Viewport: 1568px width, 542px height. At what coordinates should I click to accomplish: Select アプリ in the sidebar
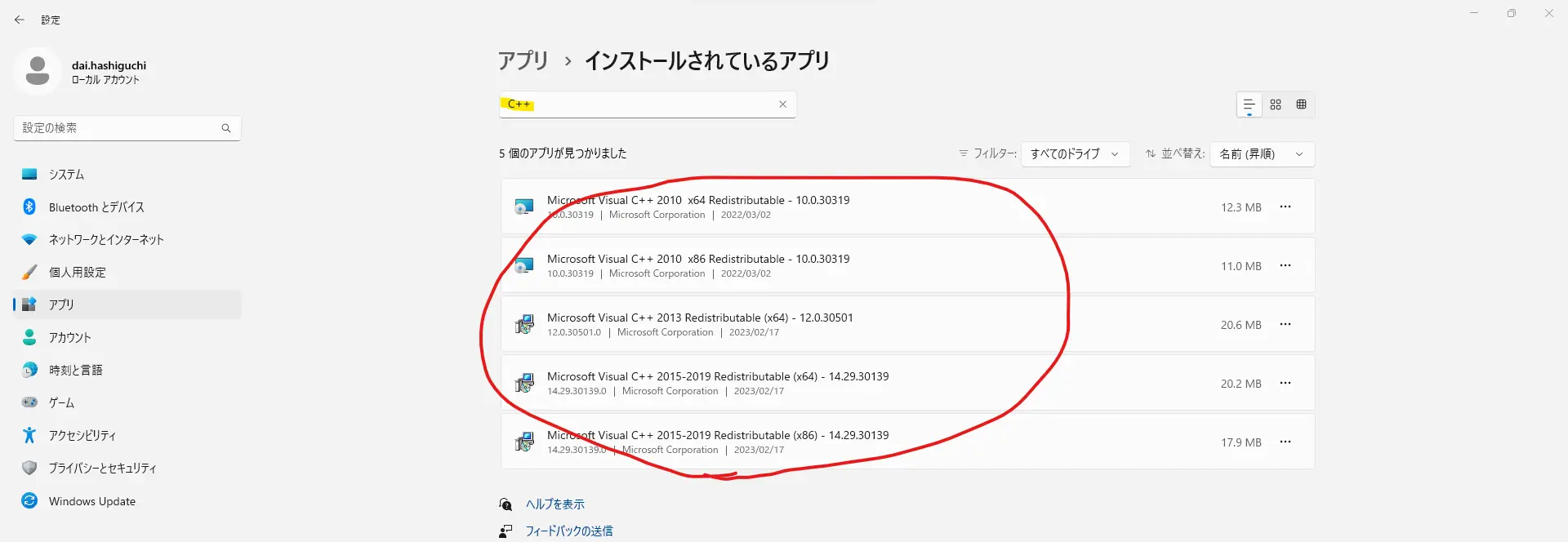pyautogui.click(x=127, y=304)
